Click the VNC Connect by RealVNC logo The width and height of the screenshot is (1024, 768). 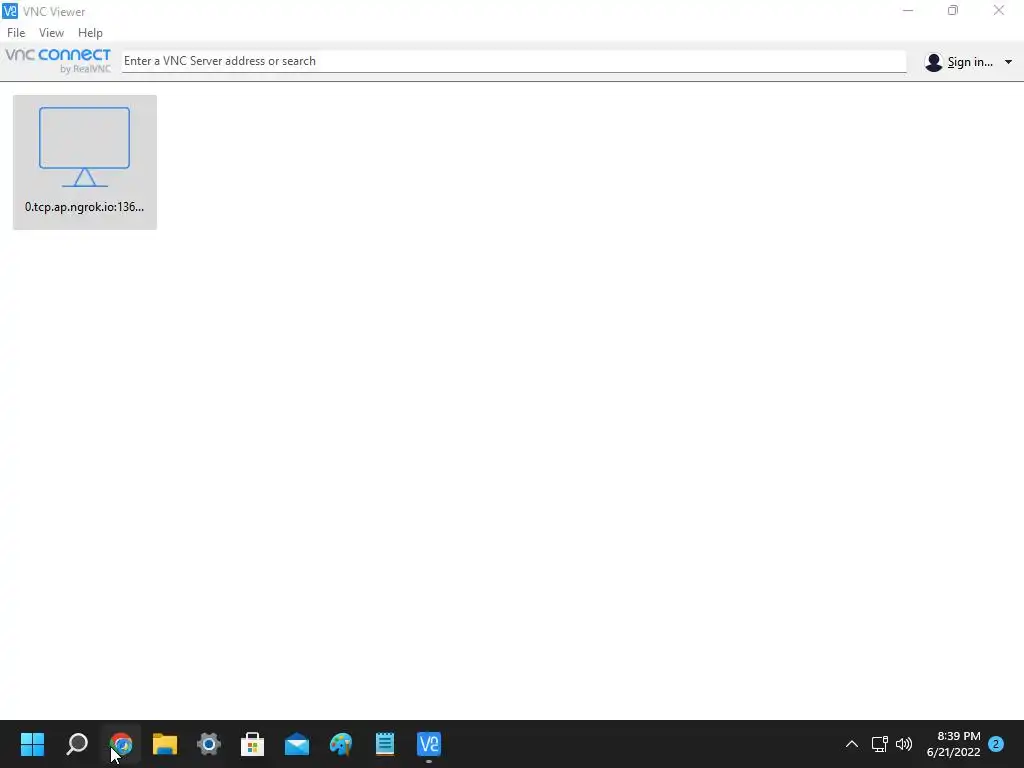coord(58,60)
